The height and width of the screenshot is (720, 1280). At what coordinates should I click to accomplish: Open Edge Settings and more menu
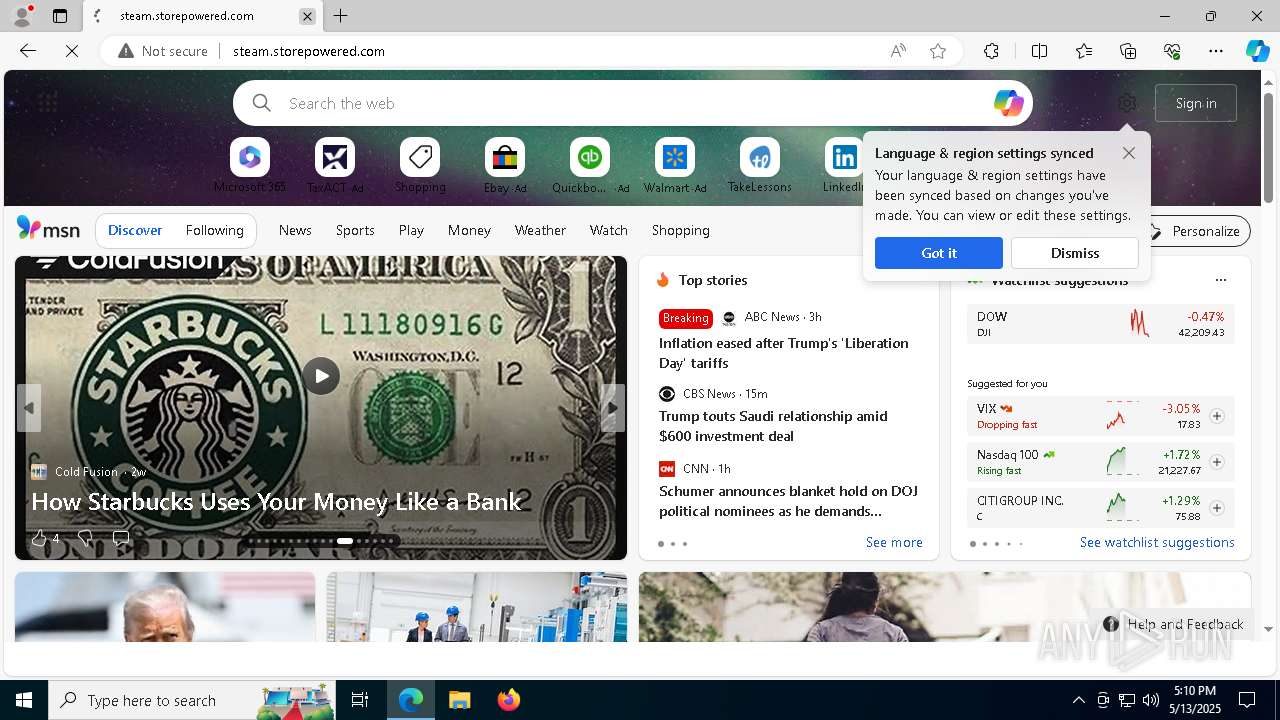pos(1216,51)
